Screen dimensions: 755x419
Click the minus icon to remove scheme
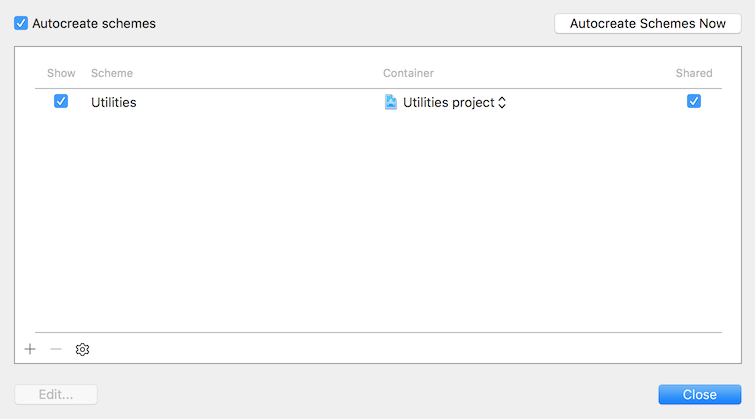point(56,349)
